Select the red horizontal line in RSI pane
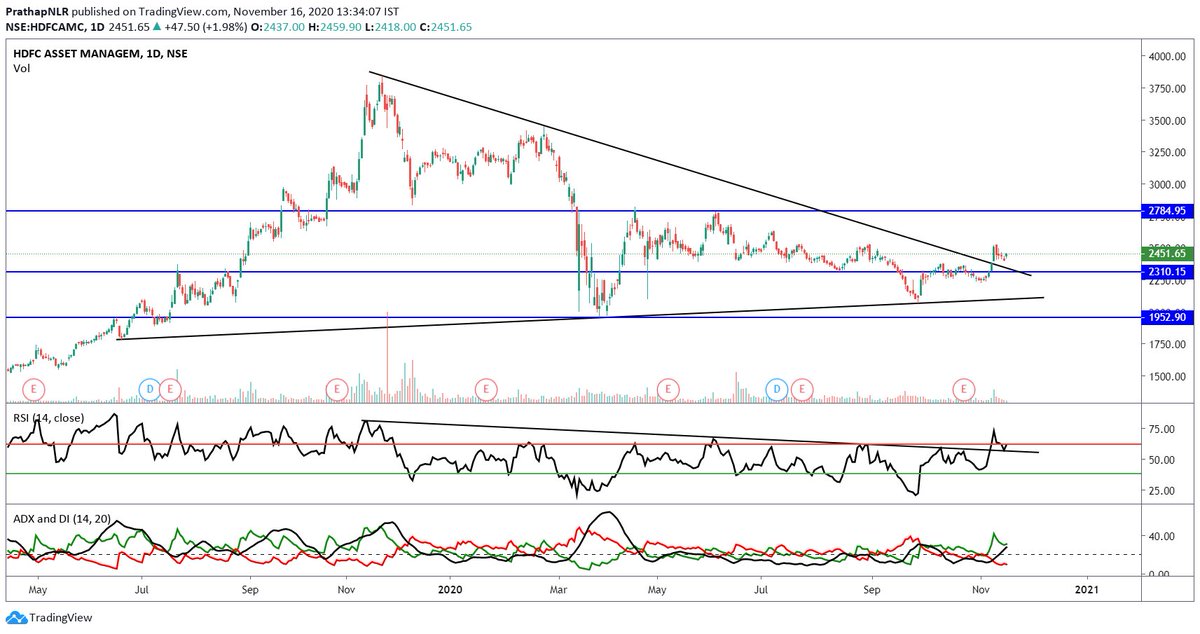This screenshot has height=634, width=1200. (x=573, y=444)
